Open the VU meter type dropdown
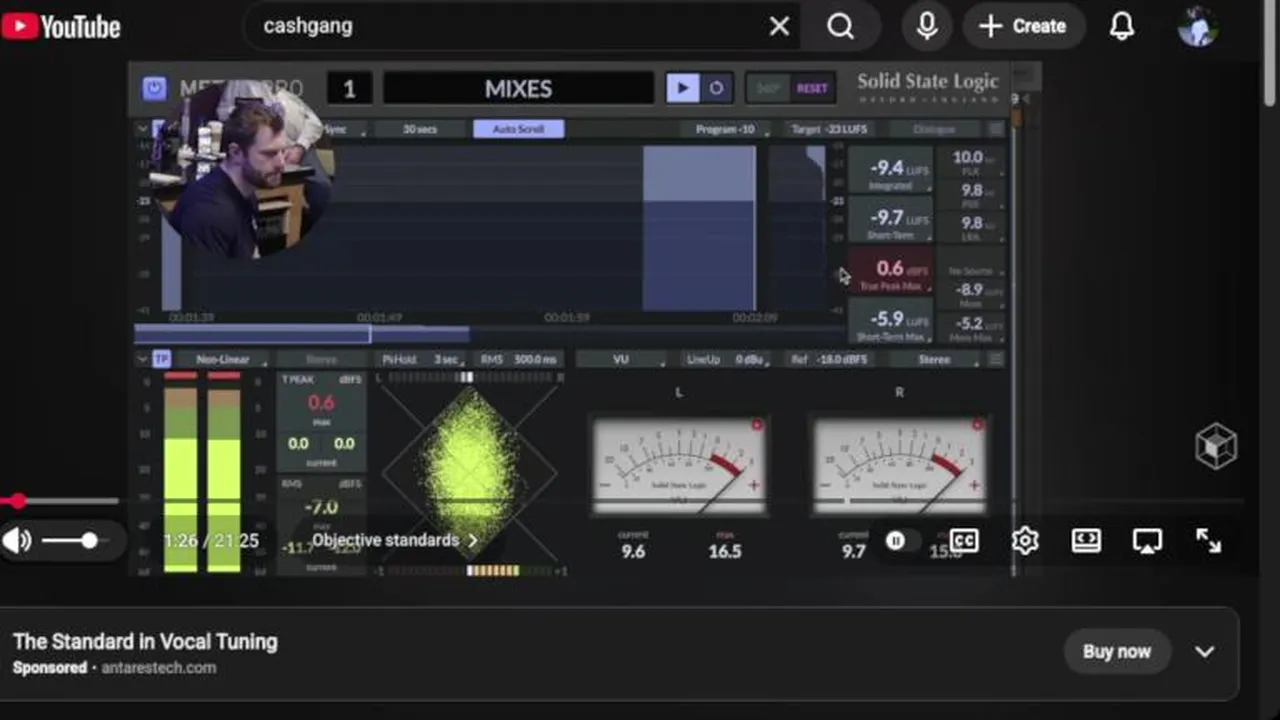This screenshot has width=1280, height=720. [622, 359]
